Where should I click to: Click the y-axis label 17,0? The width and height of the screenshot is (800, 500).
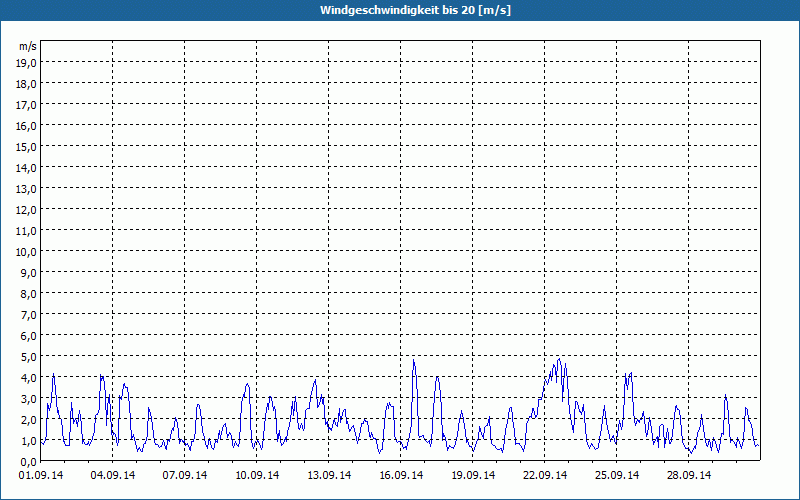coord(27,105)
